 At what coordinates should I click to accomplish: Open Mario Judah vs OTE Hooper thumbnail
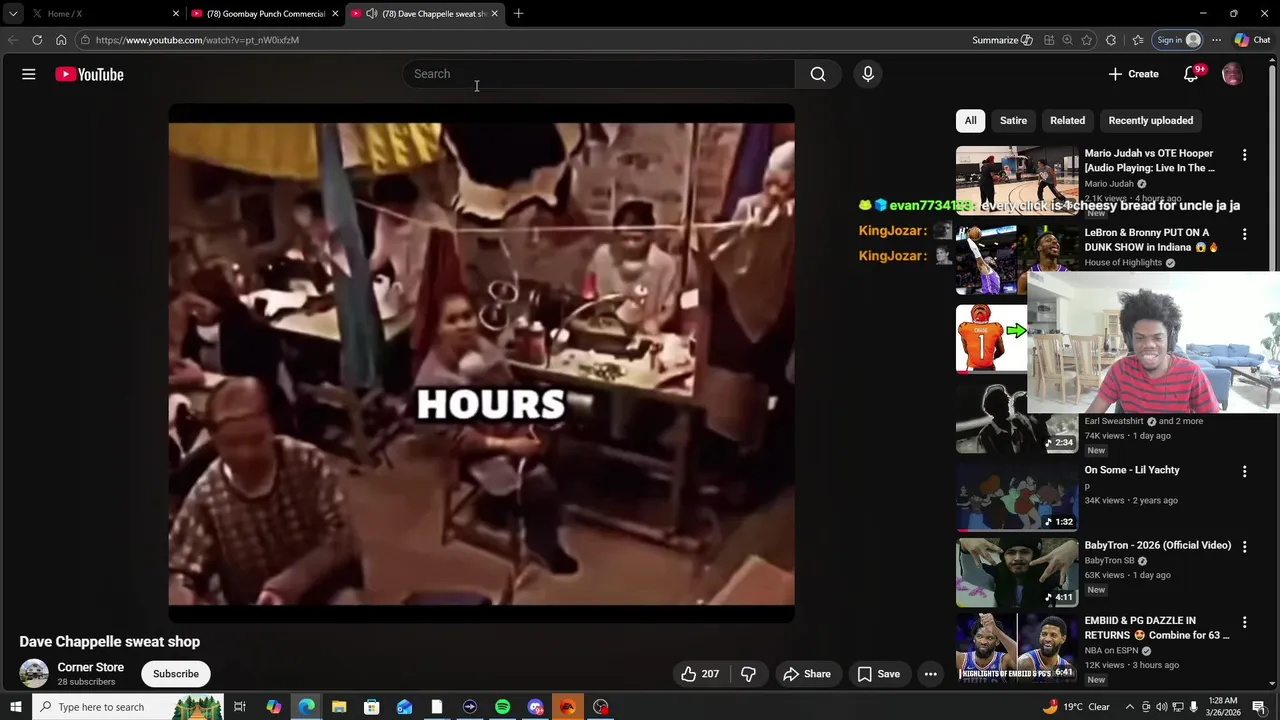[x=1017, y=180]
